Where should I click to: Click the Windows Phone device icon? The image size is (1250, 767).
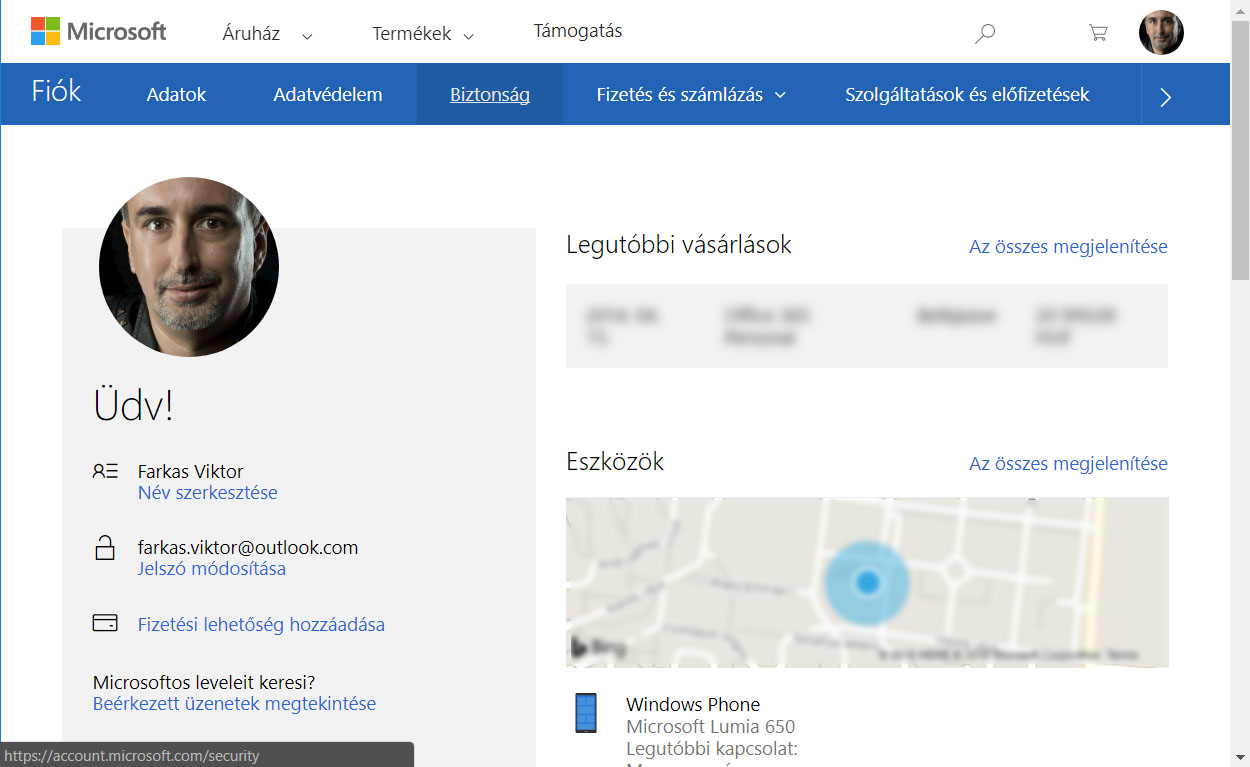pyautogui.click(x=586, y=714)
